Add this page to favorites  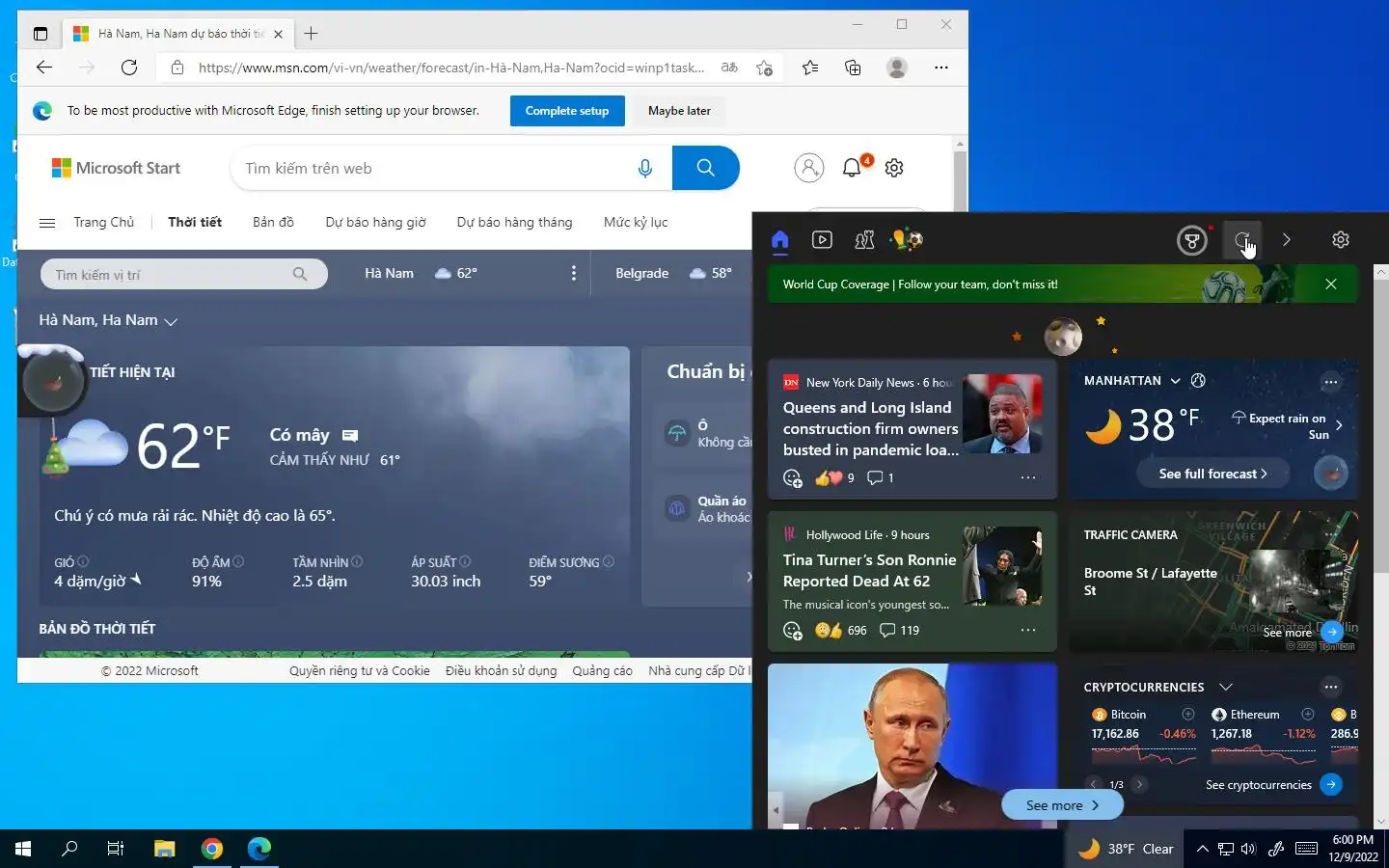(x=765, y=68)
